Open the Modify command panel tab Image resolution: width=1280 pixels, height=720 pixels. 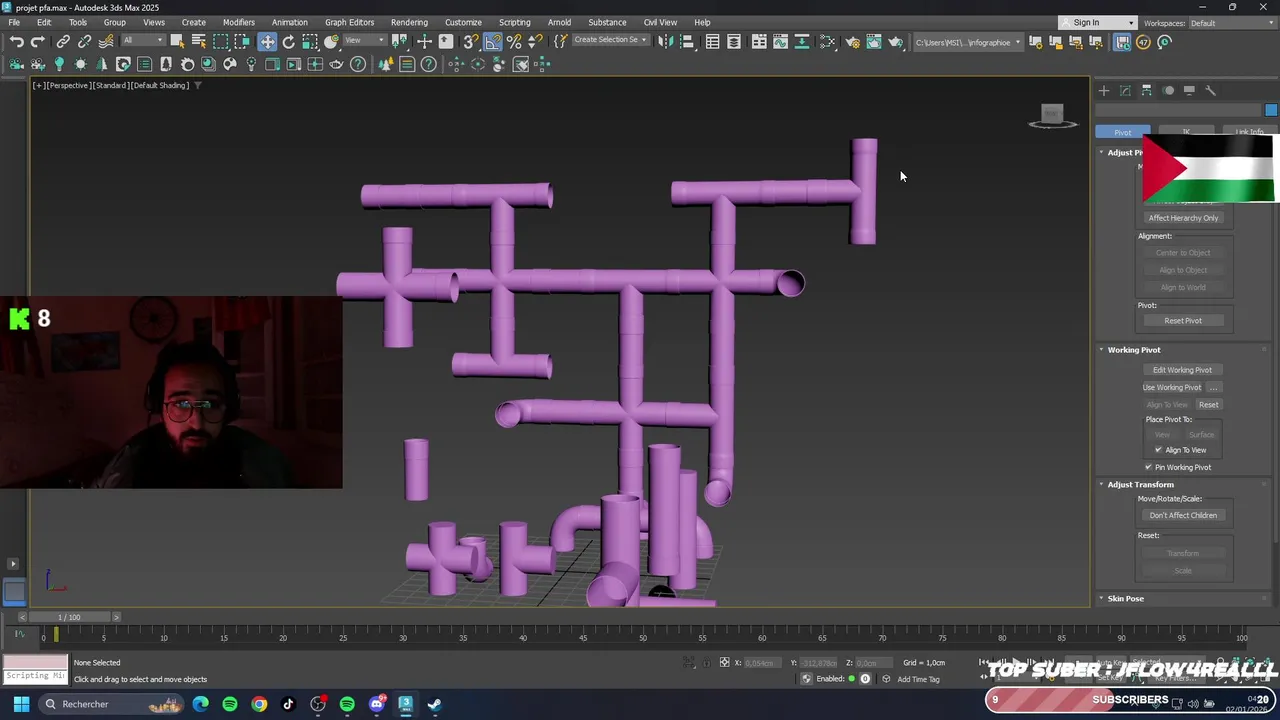click(1125, 91)
